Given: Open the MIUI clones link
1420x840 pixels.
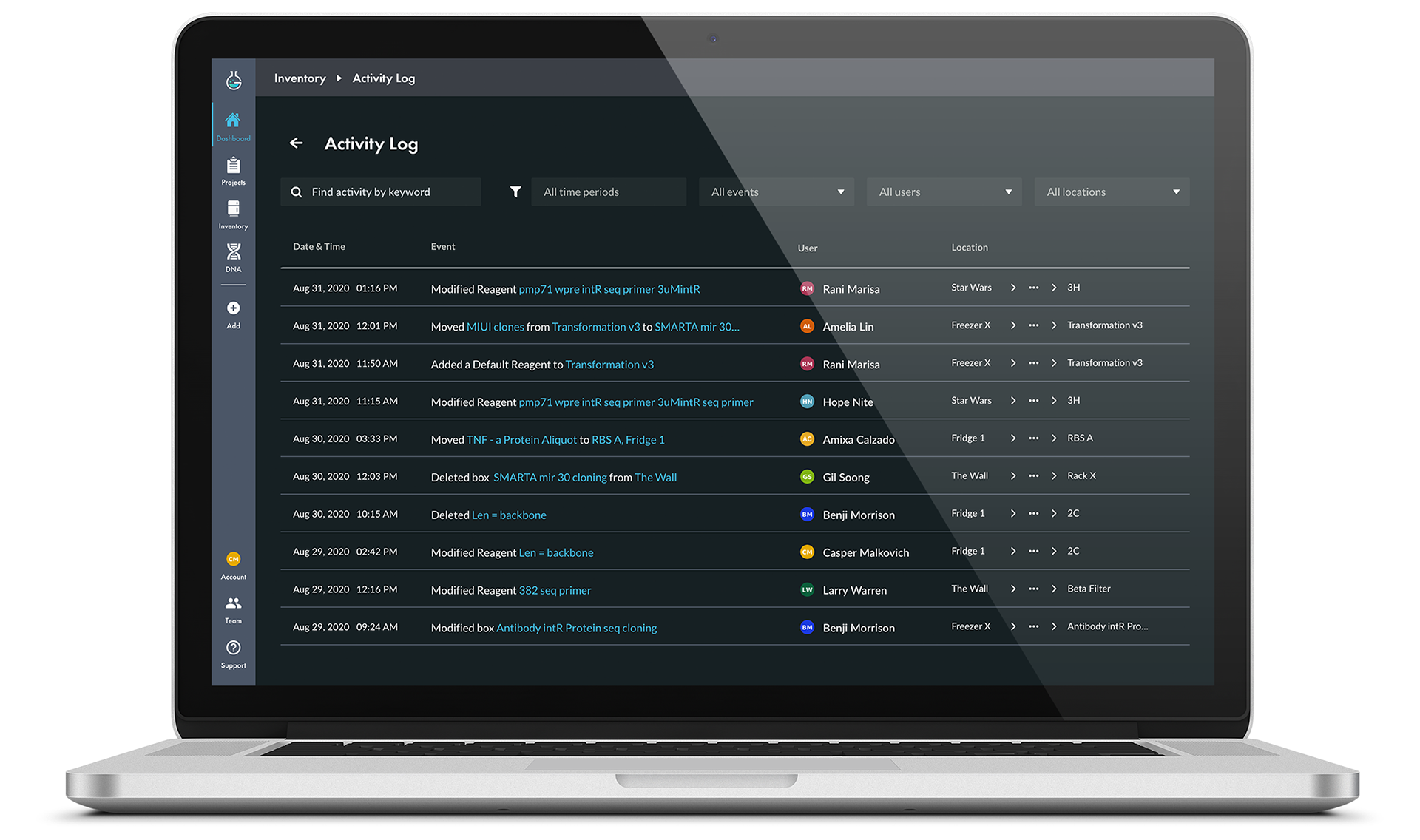Looking at the screenshot, I should 495,327.
